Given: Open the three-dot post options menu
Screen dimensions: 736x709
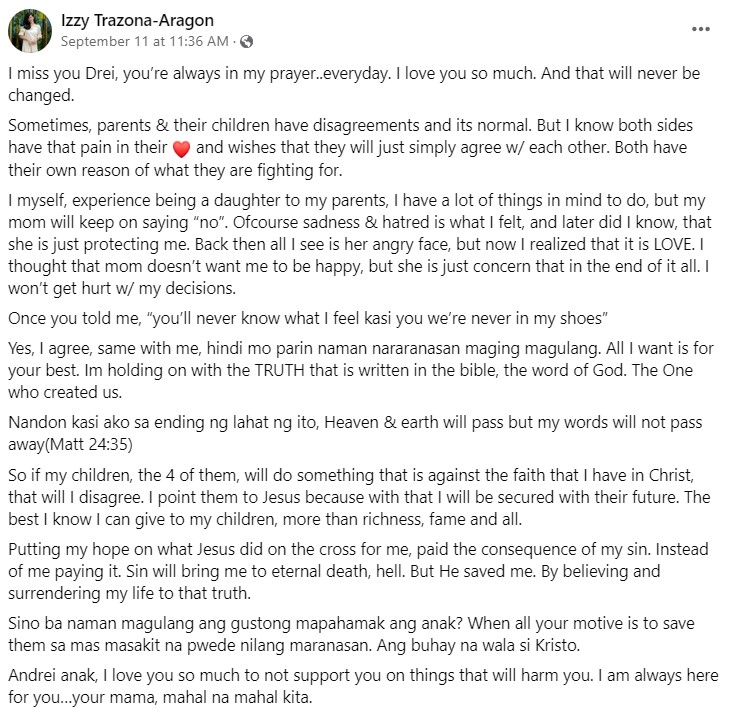Looking at the screenshot, I should (700, 29).
